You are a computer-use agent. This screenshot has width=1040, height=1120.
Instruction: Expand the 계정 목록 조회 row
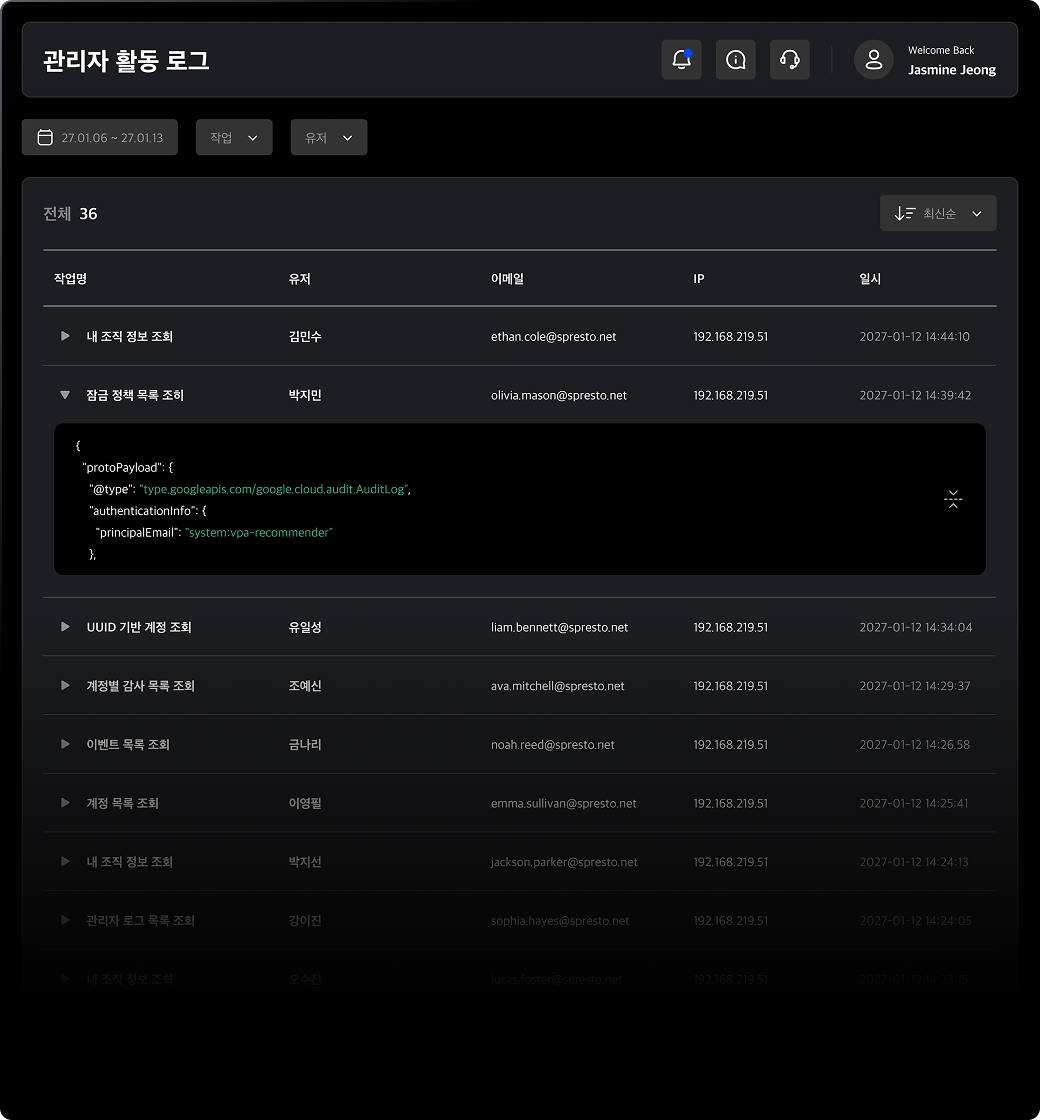click(65, 802)
